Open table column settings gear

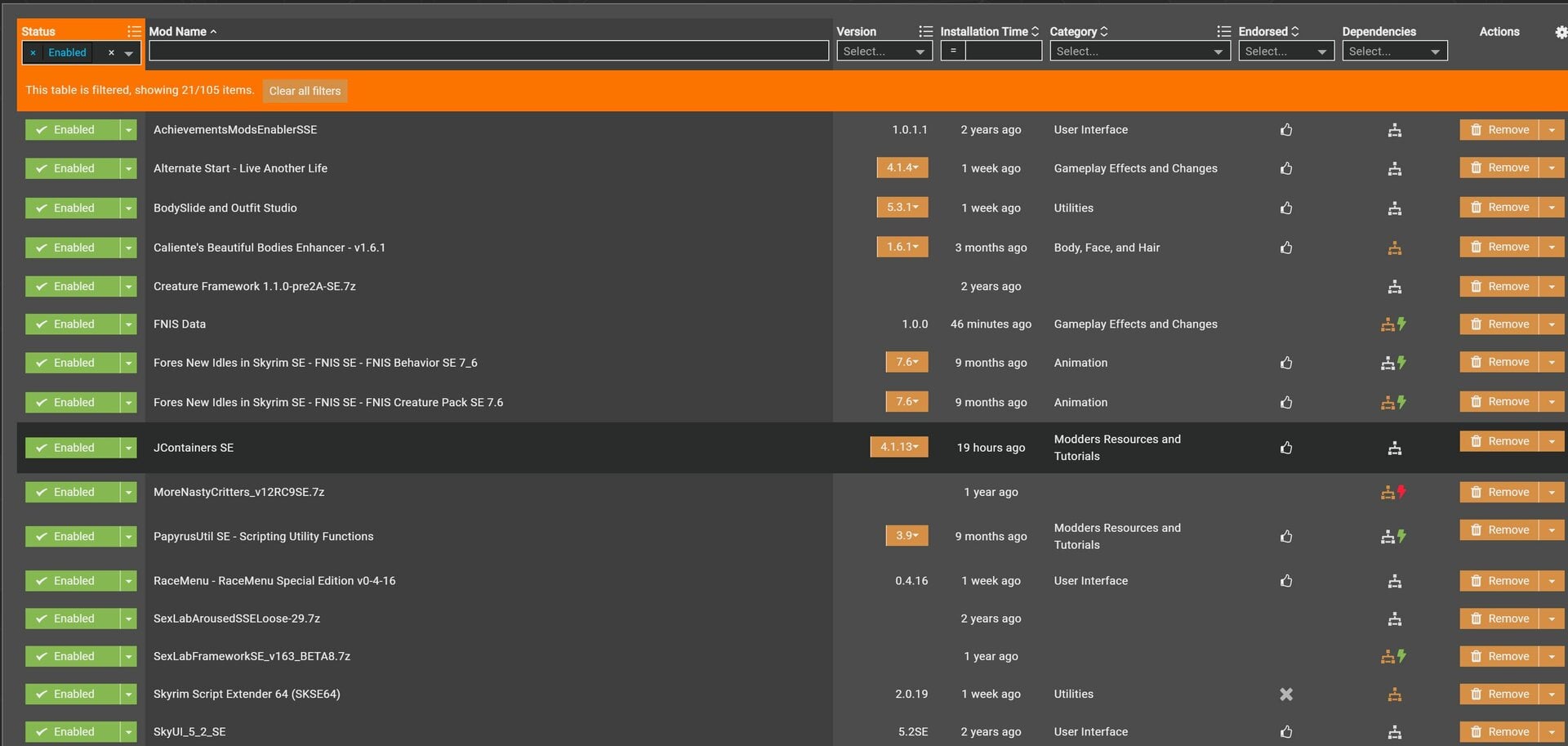coord(1561,32)
